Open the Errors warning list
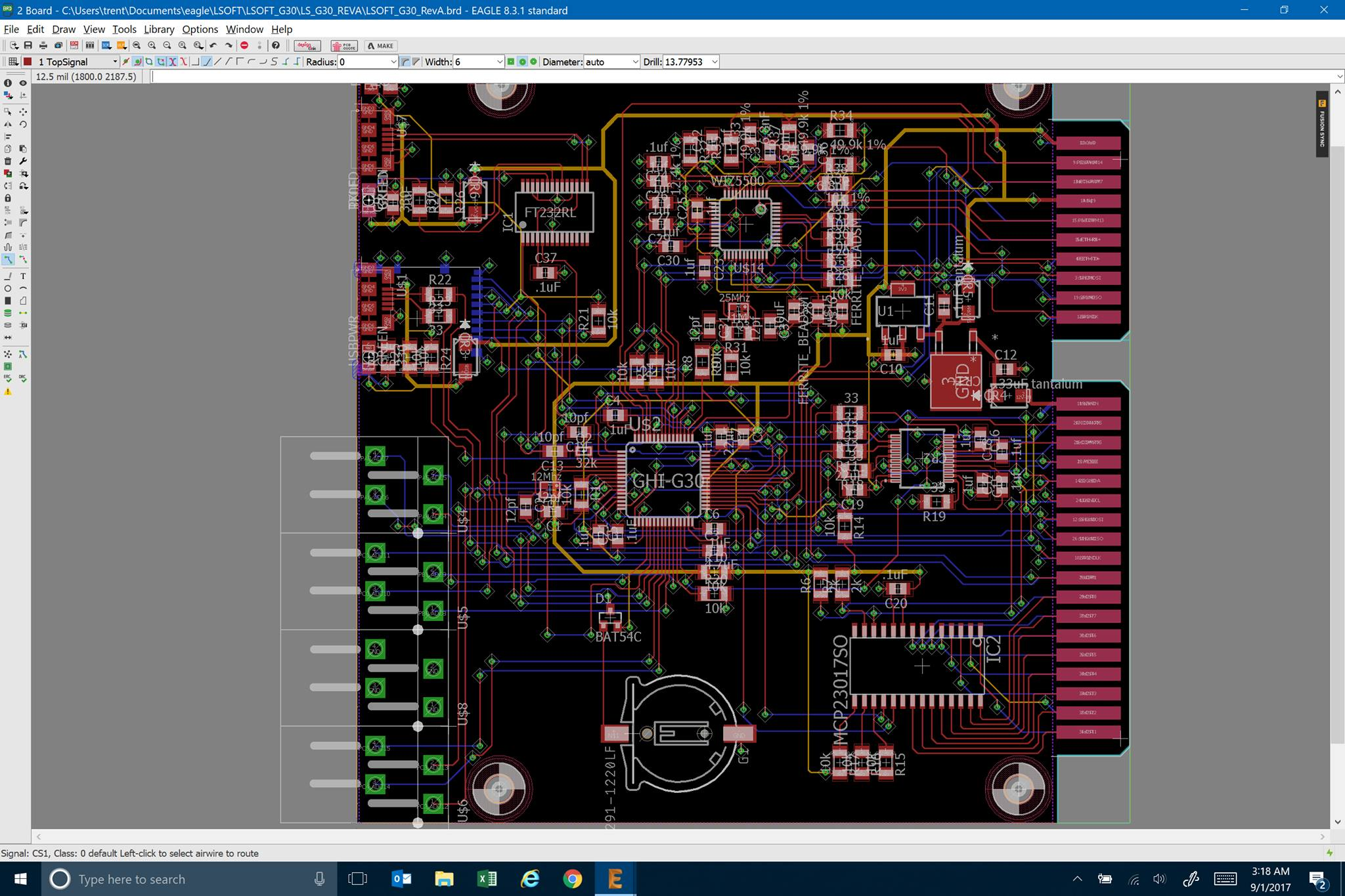Image resolution: width=1345 pixels, height=896 pixels. click(x=8, y=391)
